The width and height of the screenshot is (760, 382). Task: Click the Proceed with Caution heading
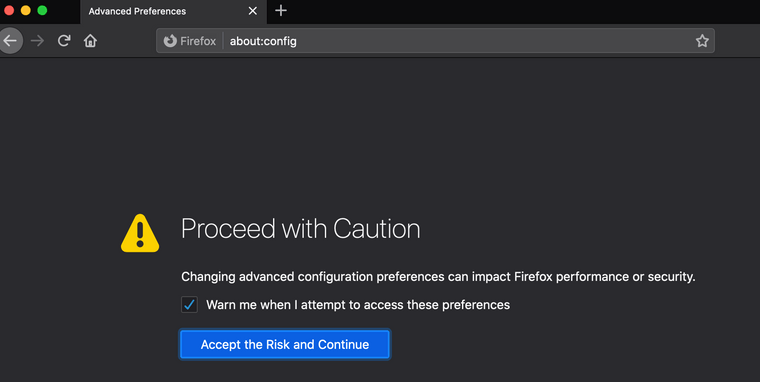tap(301, 228)
